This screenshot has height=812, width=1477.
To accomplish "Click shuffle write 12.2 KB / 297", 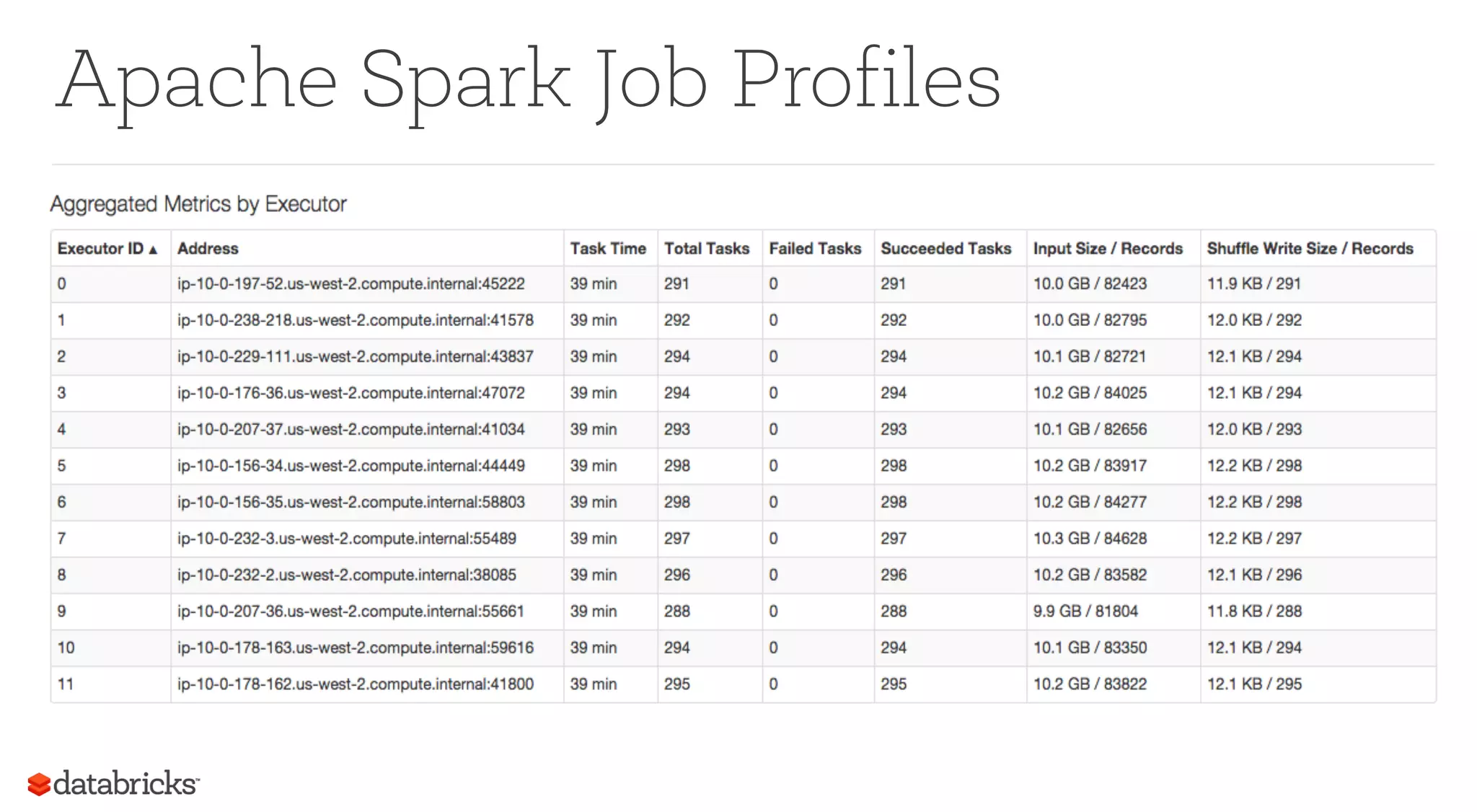I will [x=1254, y=539].
